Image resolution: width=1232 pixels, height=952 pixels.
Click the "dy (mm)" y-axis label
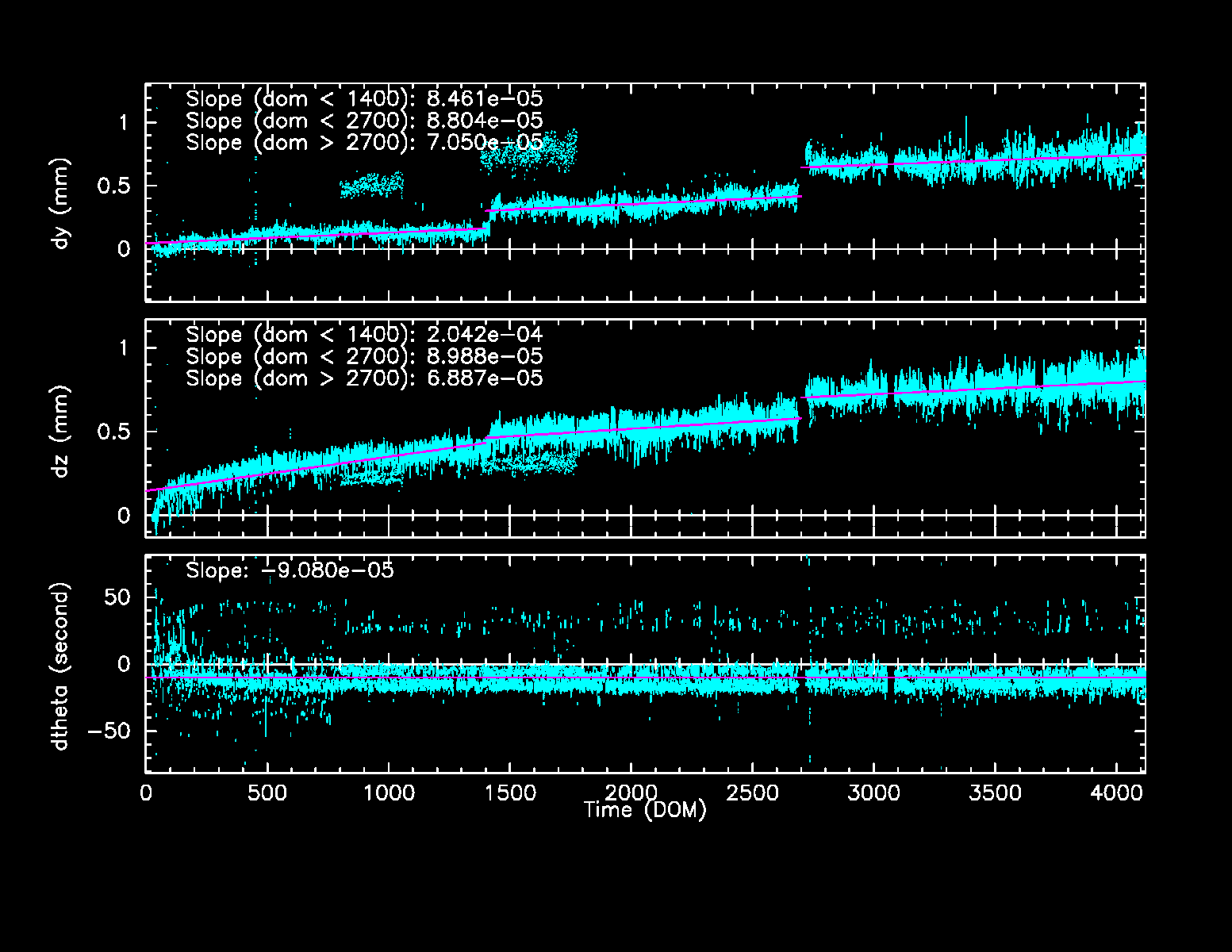[x=62, y=204]
